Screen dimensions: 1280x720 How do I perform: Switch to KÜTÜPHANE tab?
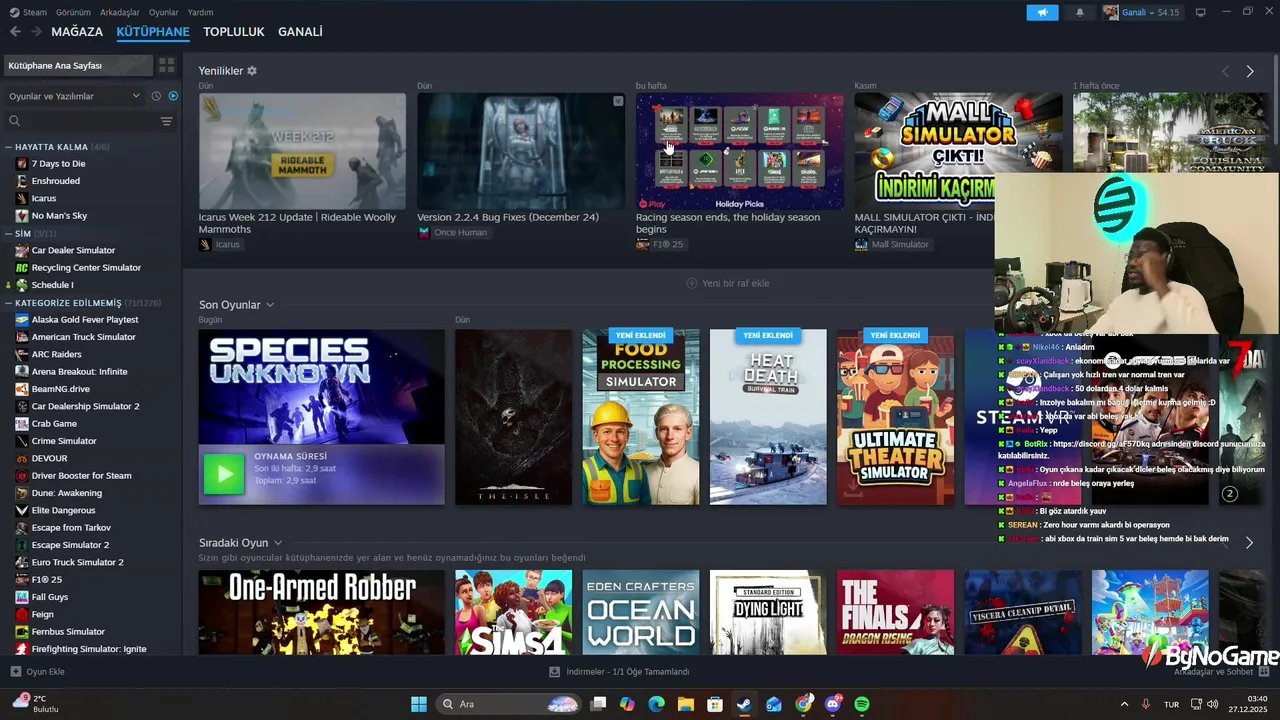pyautogui.click(x=153, y=32)
